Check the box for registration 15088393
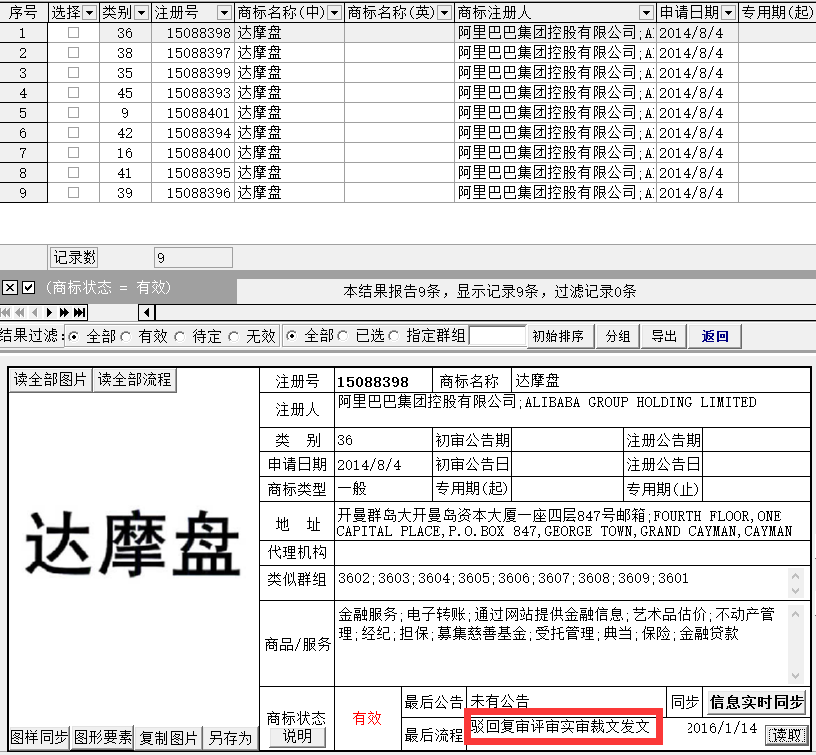 click(x=73, y=93)
